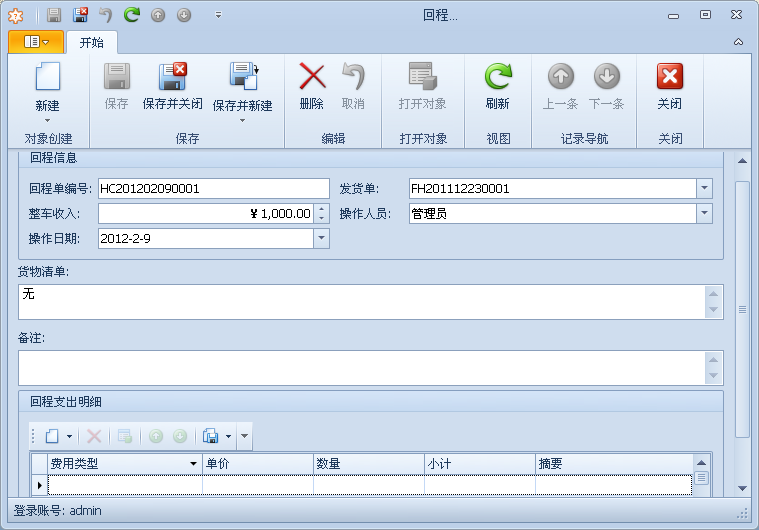Go to next record (下一条)
Image resolution: width=759 pixels, height=530 pixels.
pos(607,76)
